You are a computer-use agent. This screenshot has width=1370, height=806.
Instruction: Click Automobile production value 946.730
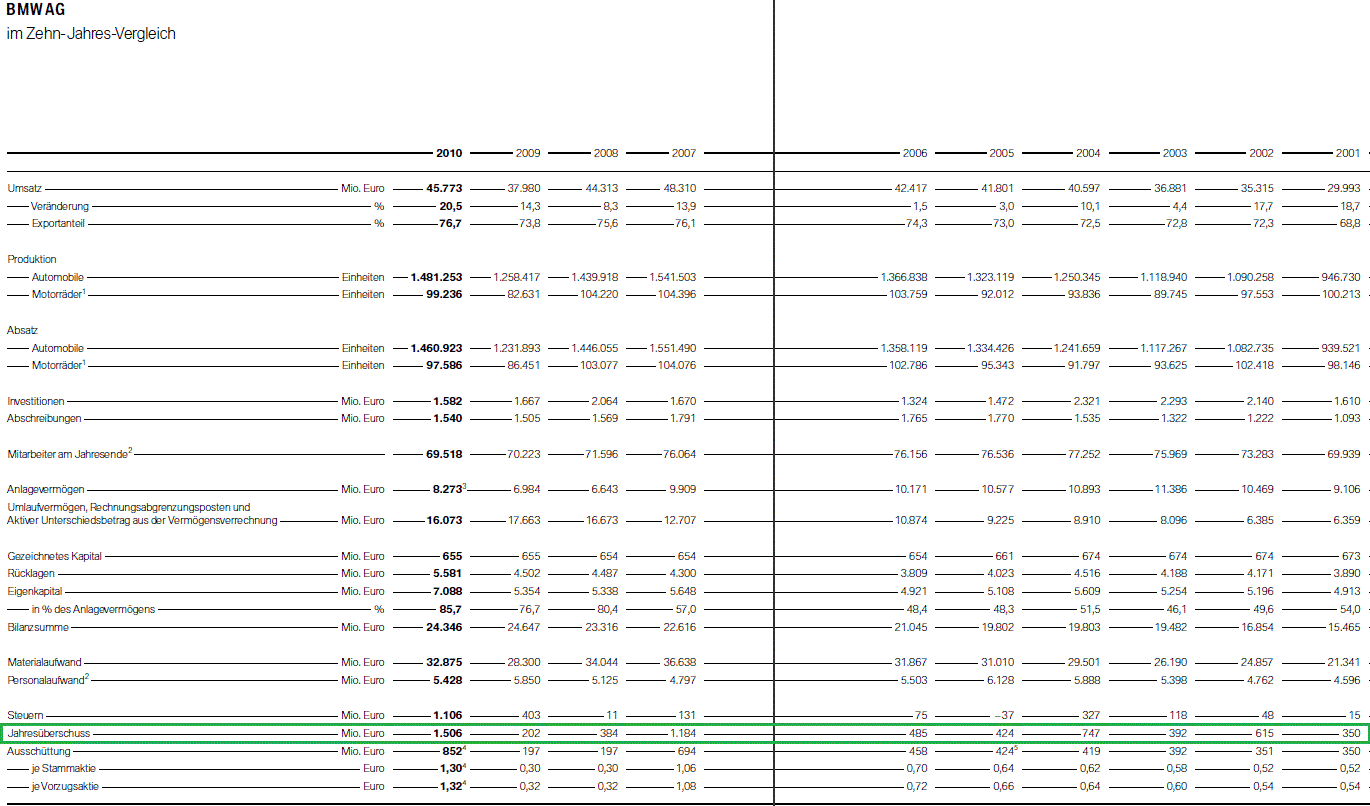tap(1341, 276)
